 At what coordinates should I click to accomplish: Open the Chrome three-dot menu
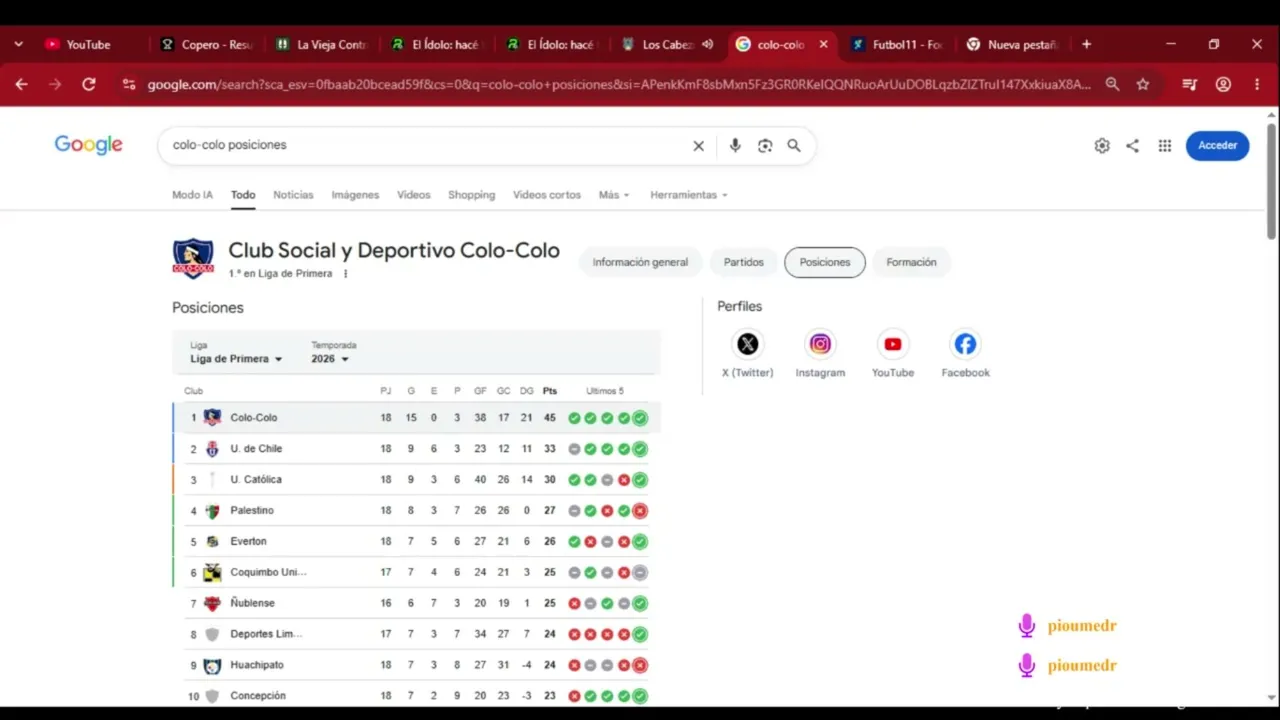tap(1257, 85)
